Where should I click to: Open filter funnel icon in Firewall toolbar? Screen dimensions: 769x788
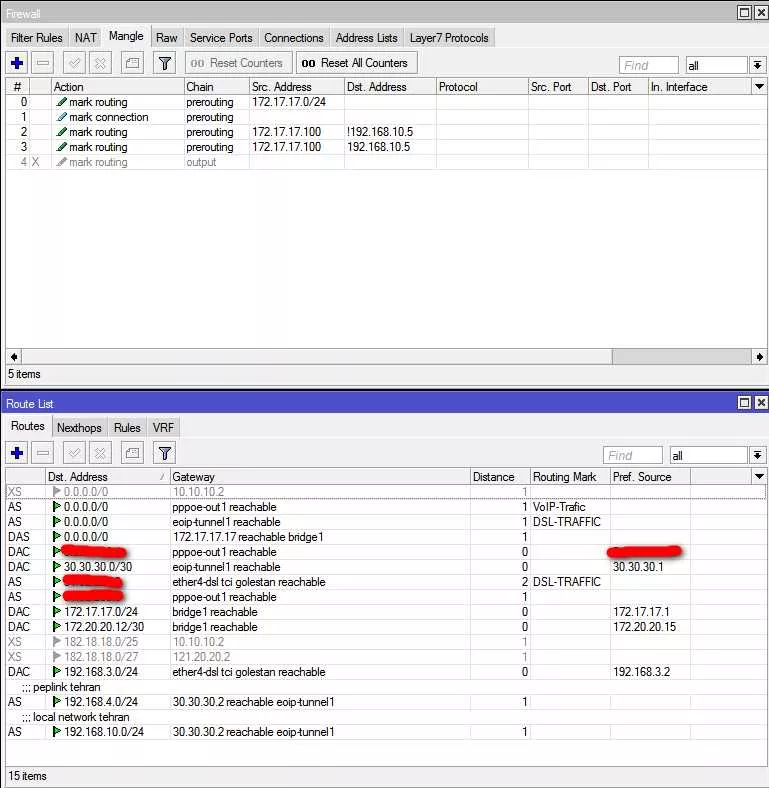(164, 63)
